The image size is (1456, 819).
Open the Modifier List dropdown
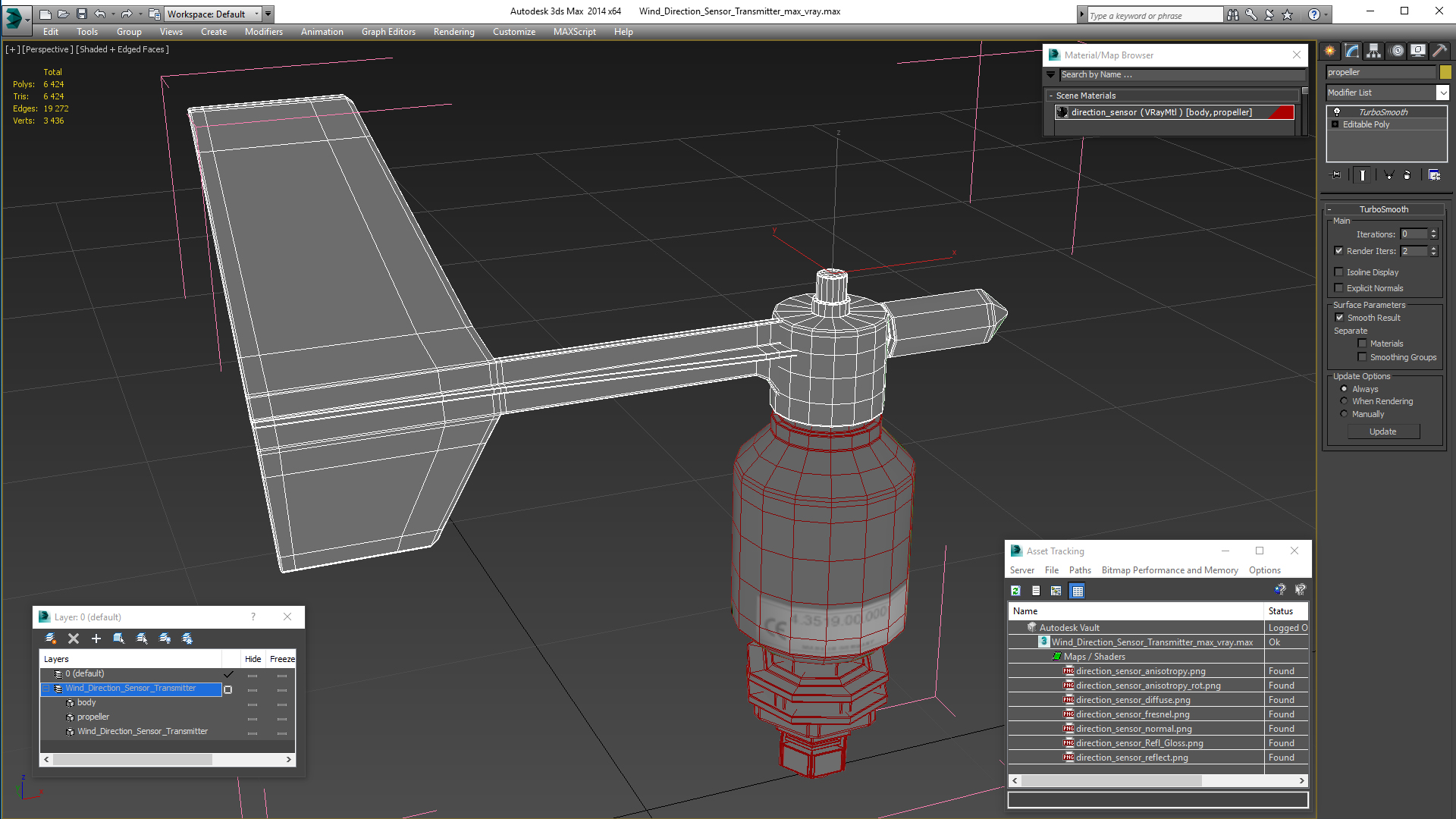pos(1442,93)
